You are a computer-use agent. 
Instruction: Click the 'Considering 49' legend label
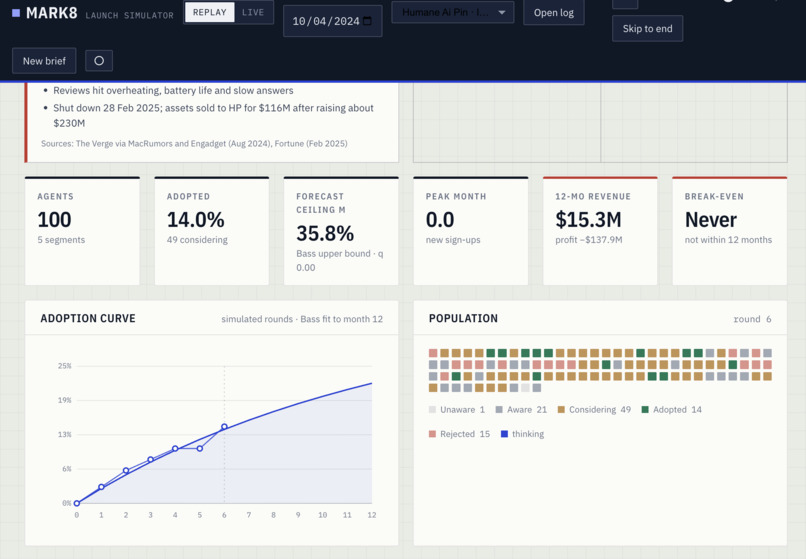coord(600,409)
